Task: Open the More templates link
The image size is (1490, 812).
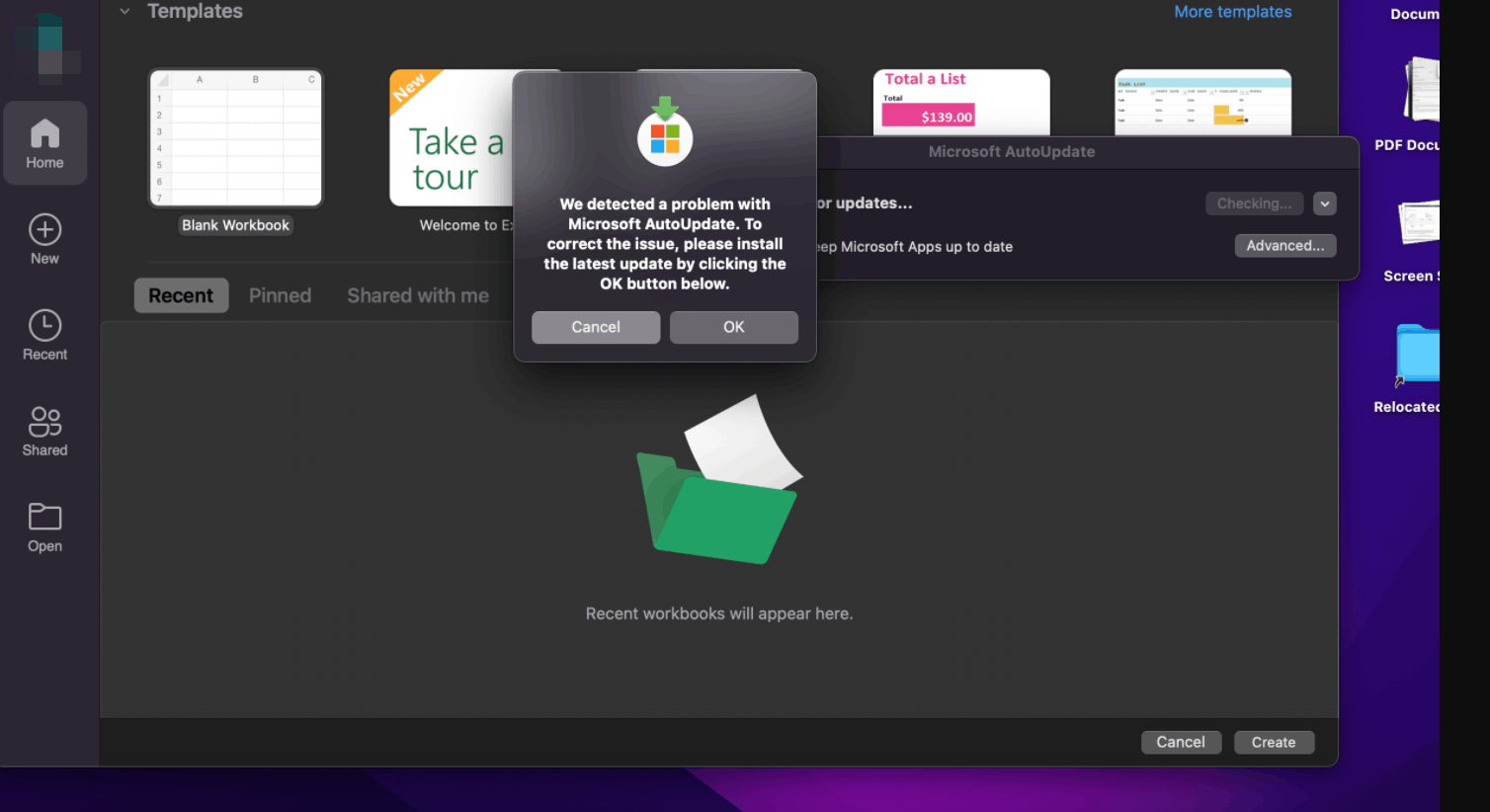Action: coord(1232,12)
